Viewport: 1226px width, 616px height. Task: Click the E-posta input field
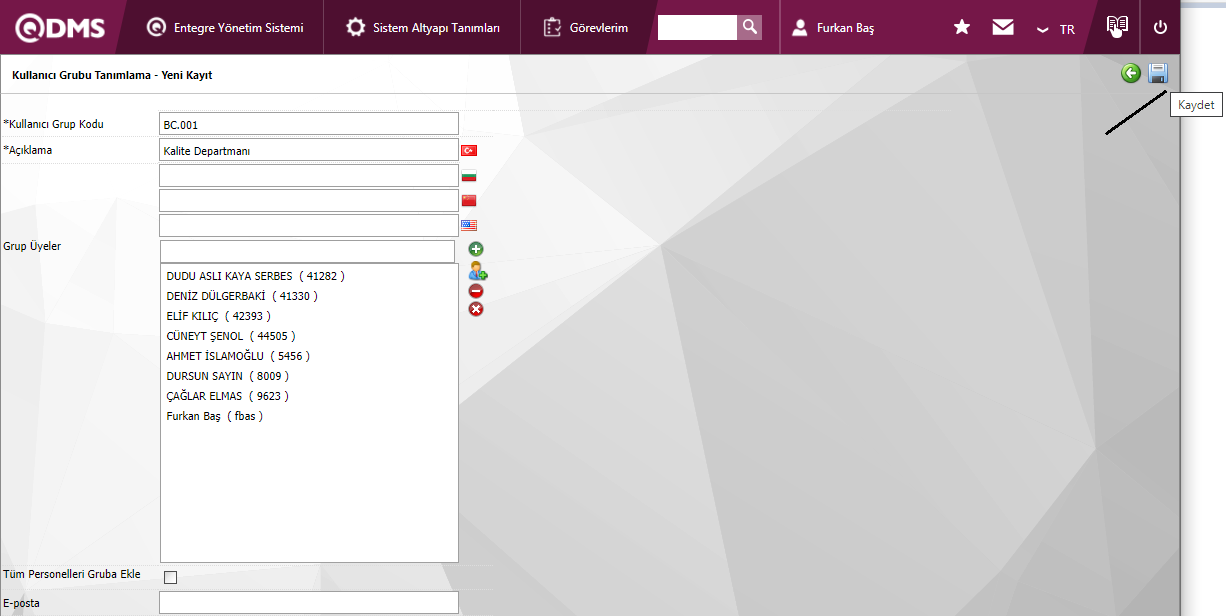pos(309,602)
